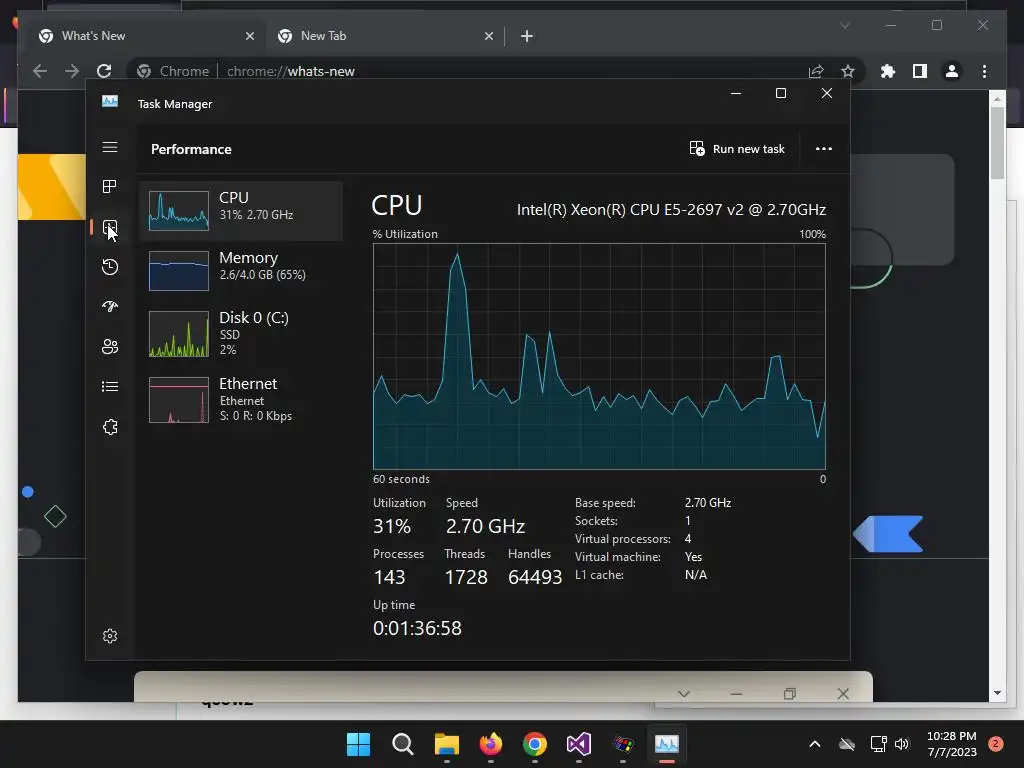Screen dimensions: 1024x768
Task: Go forward in Chrome
Action: point(72,71)
